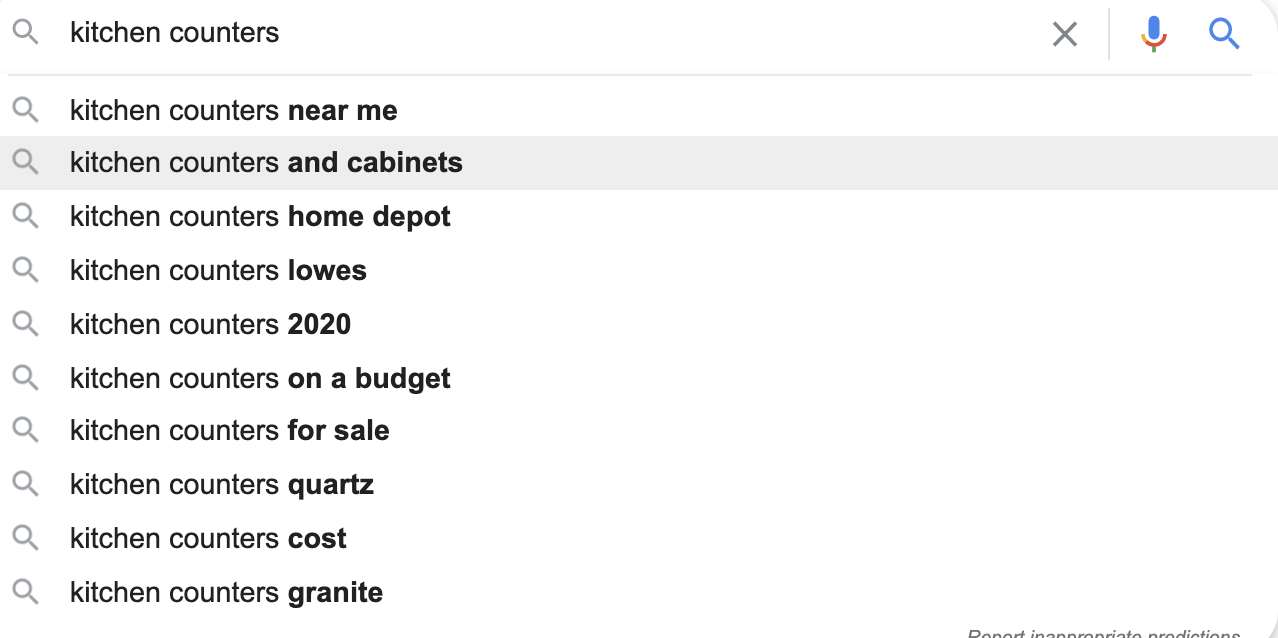Image resolution: width=1278 pixels, height=638 pixels.
Task: Click the magnifier icon beside 'kitchen counters quartz'
Action: pyautogui.click(x=26, y=483)
